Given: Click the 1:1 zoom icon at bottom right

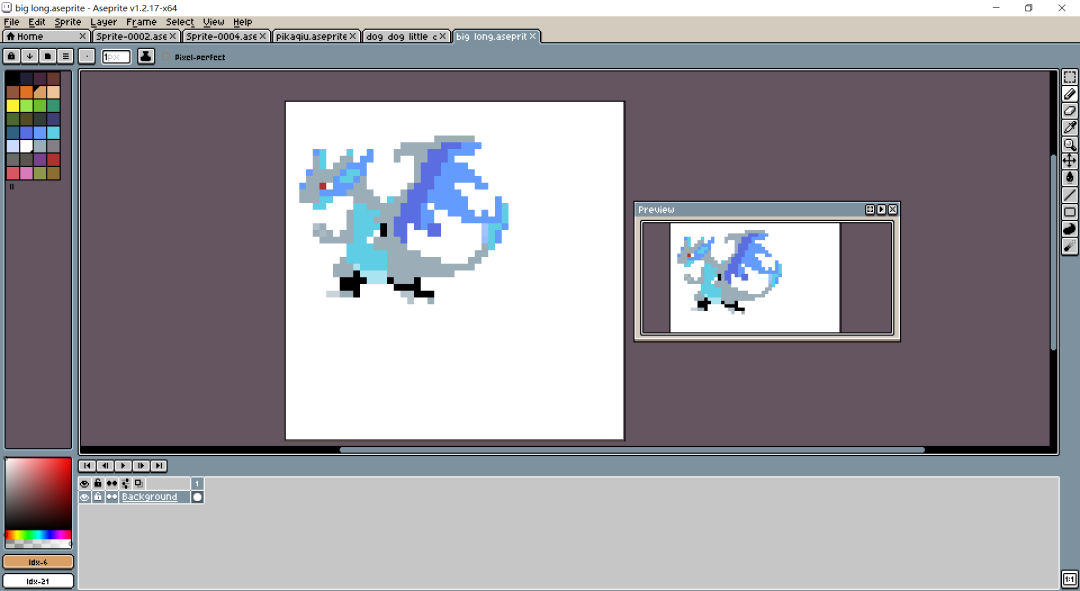Looking at the screenshot, I should [1070, 579].
